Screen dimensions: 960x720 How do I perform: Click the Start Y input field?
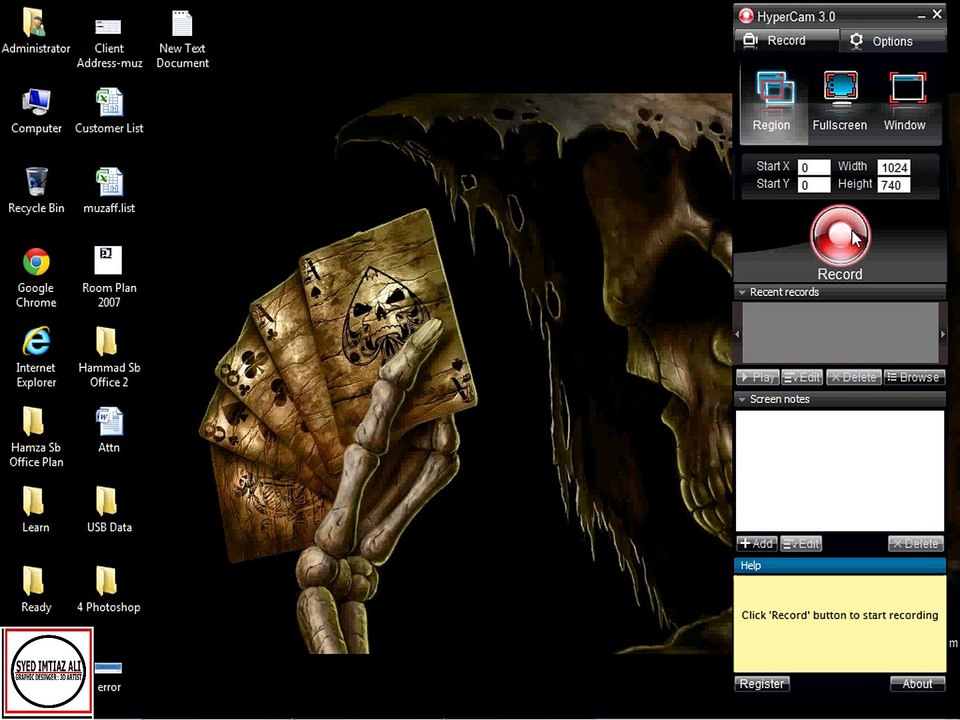pyautogui.click(x=814, y=185)
